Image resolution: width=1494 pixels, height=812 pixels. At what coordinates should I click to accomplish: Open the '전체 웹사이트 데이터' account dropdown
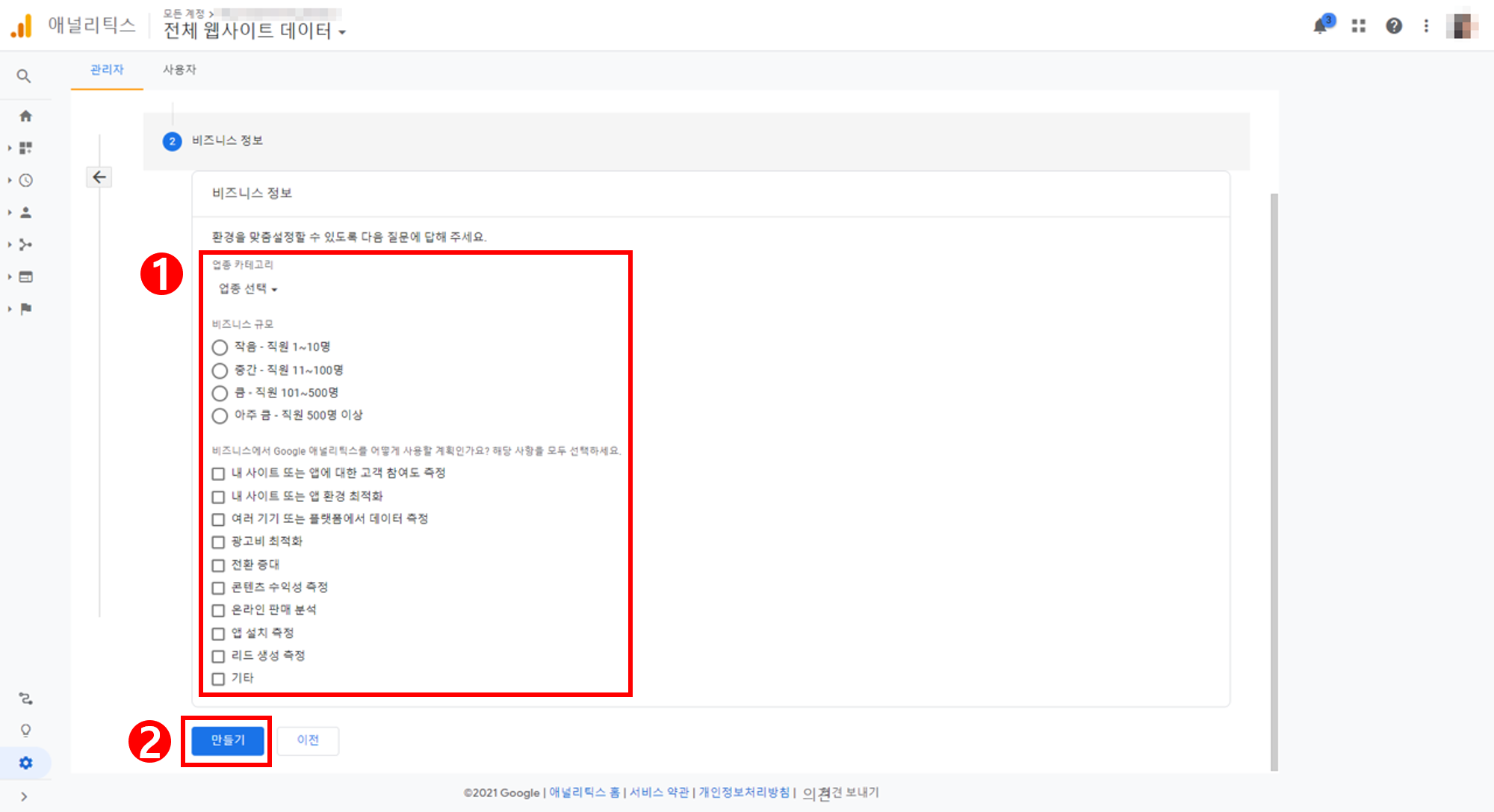(x=254, y=31)
